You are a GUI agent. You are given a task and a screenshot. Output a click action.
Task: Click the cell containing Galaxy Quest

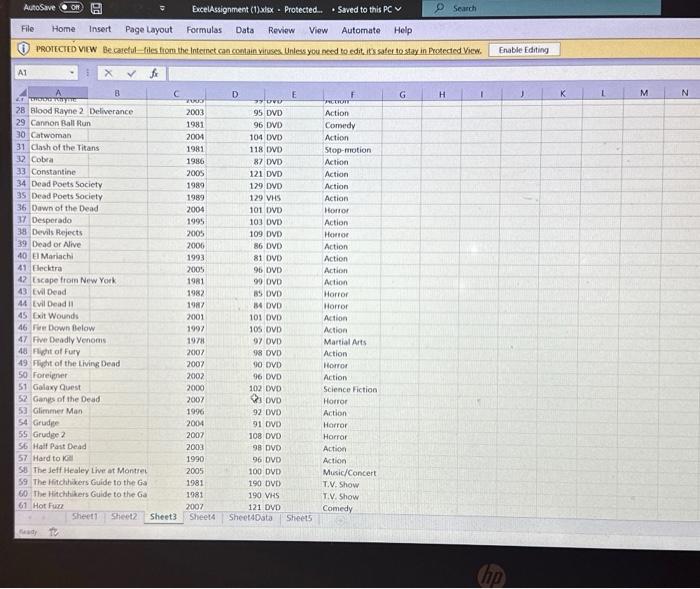click(x=60, y=387)
